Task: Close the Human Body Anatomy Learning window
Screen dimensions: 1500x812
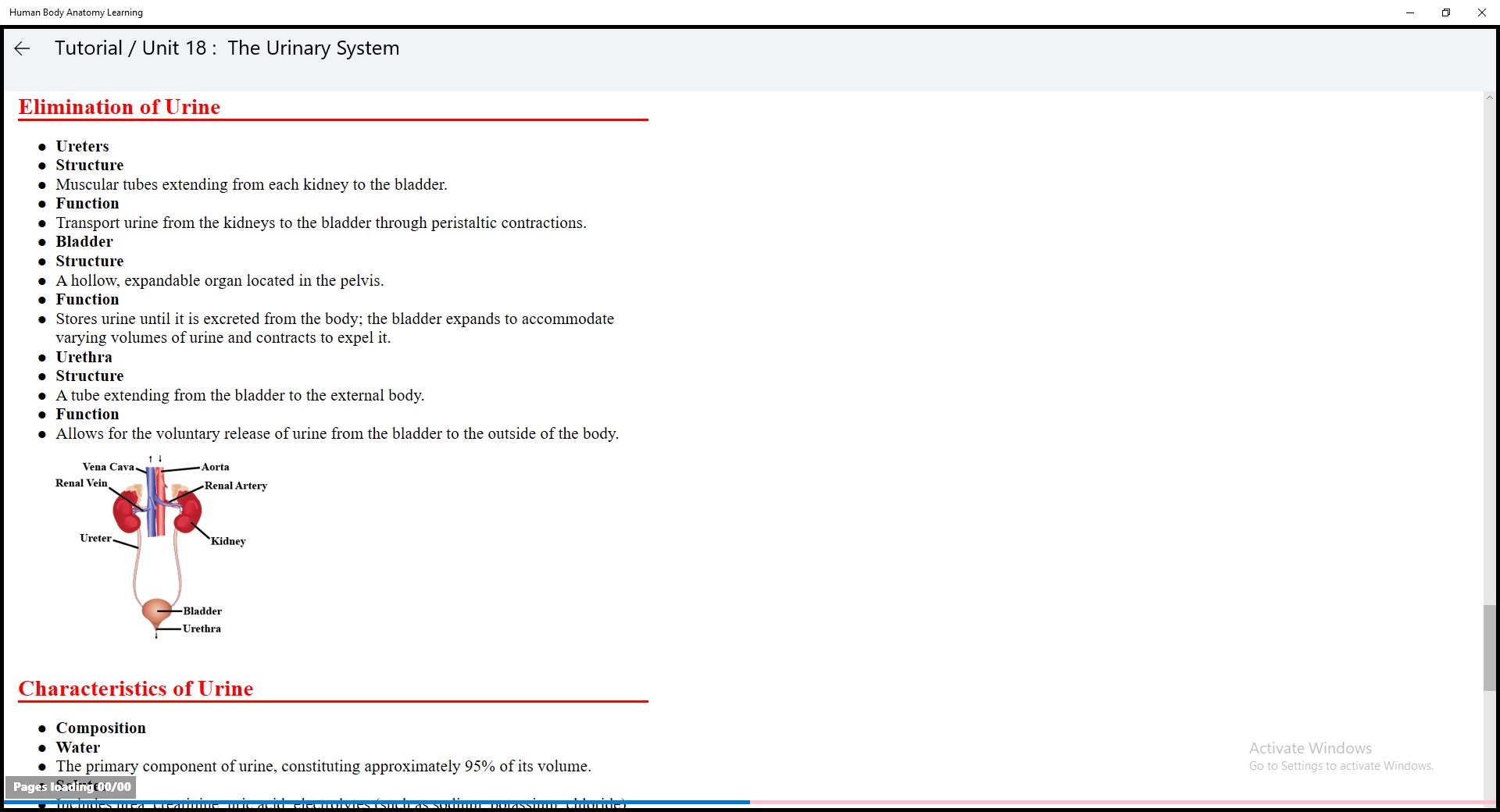Action: coord(1482,12)
